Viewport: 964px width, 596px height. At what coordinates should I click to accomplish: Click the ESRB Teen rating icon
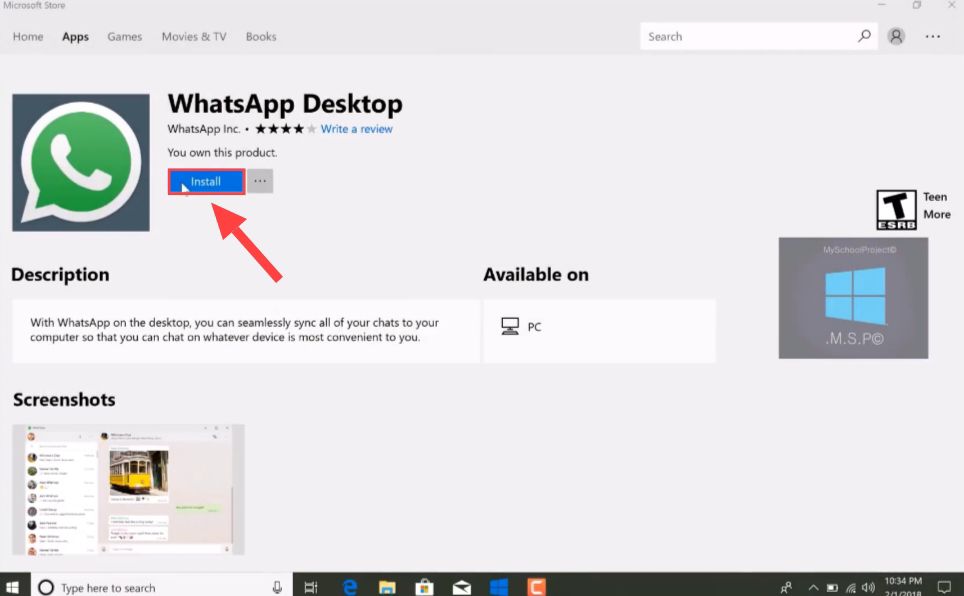pyautogui.click(x=896, y=210)
